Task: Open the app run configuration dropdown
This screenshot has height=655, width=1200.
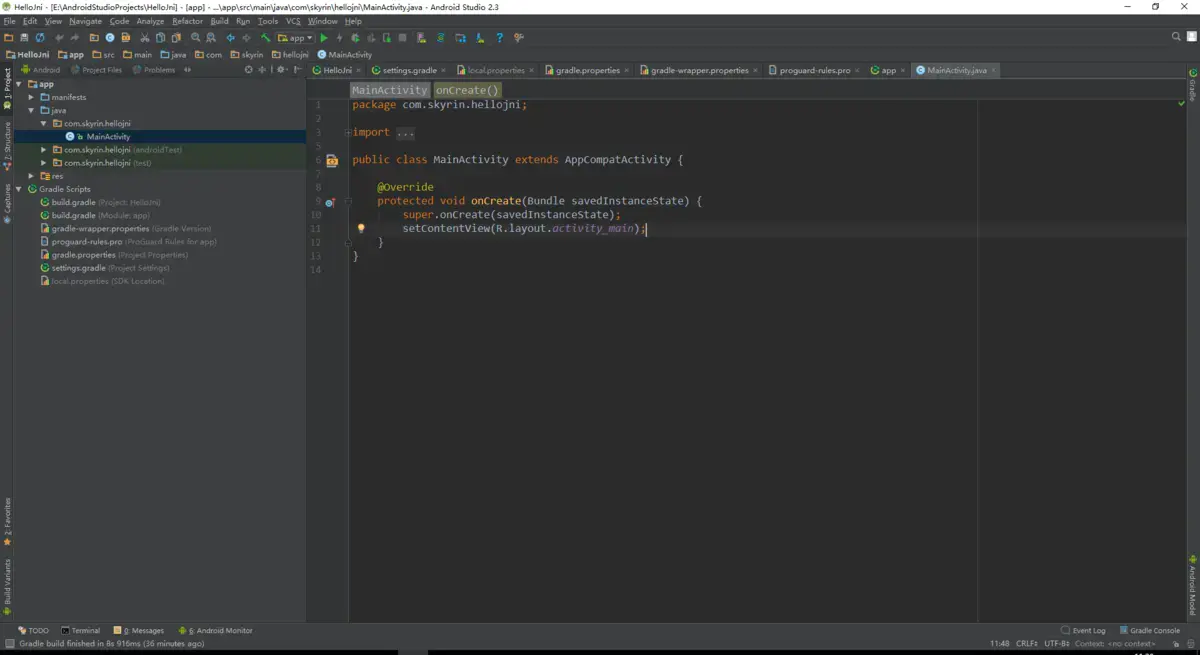Action: click(x=296, y=38)
